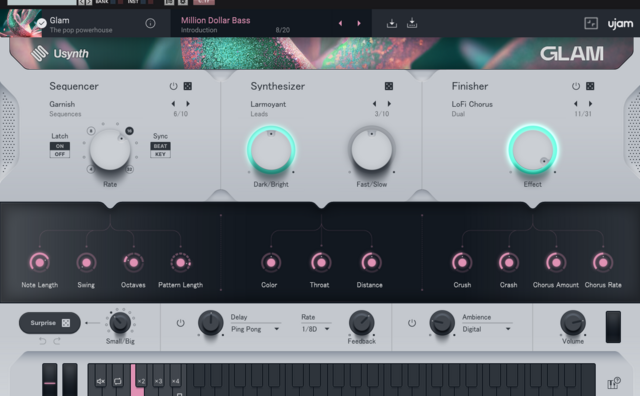The height and width of the screenshot is (396, 640).
Task: Click the Ambience amount knob
Action: (x=442, y=323)
